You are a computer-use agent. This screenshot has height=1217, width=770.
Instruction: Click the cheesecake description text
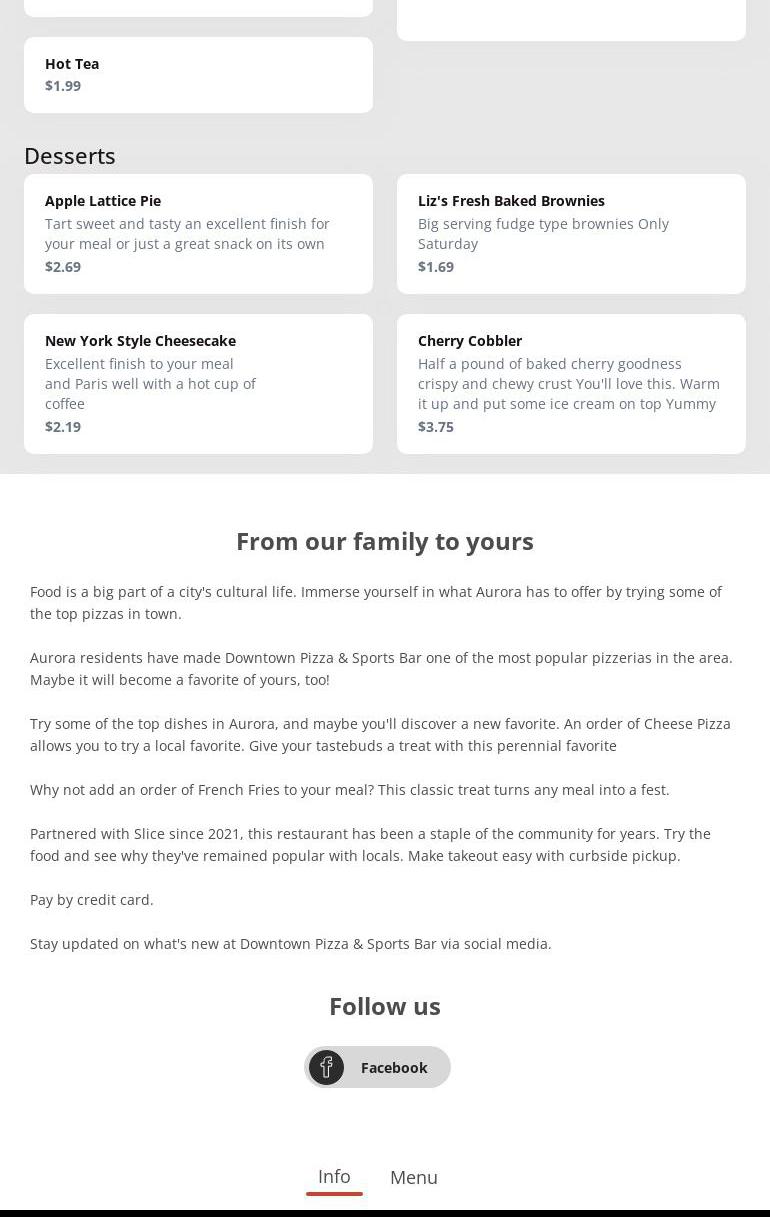[150, 384]
